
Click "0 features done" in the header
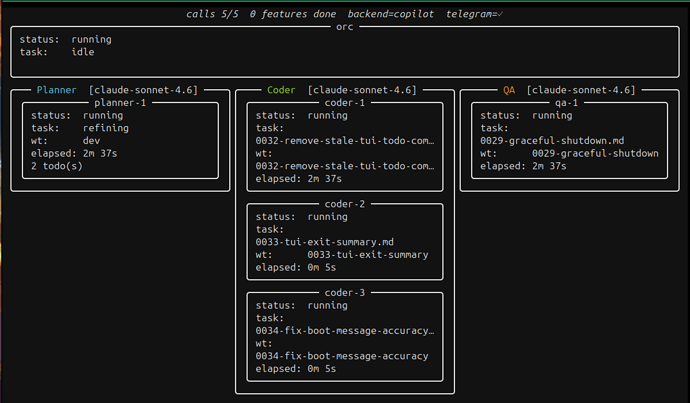point(293,14)
